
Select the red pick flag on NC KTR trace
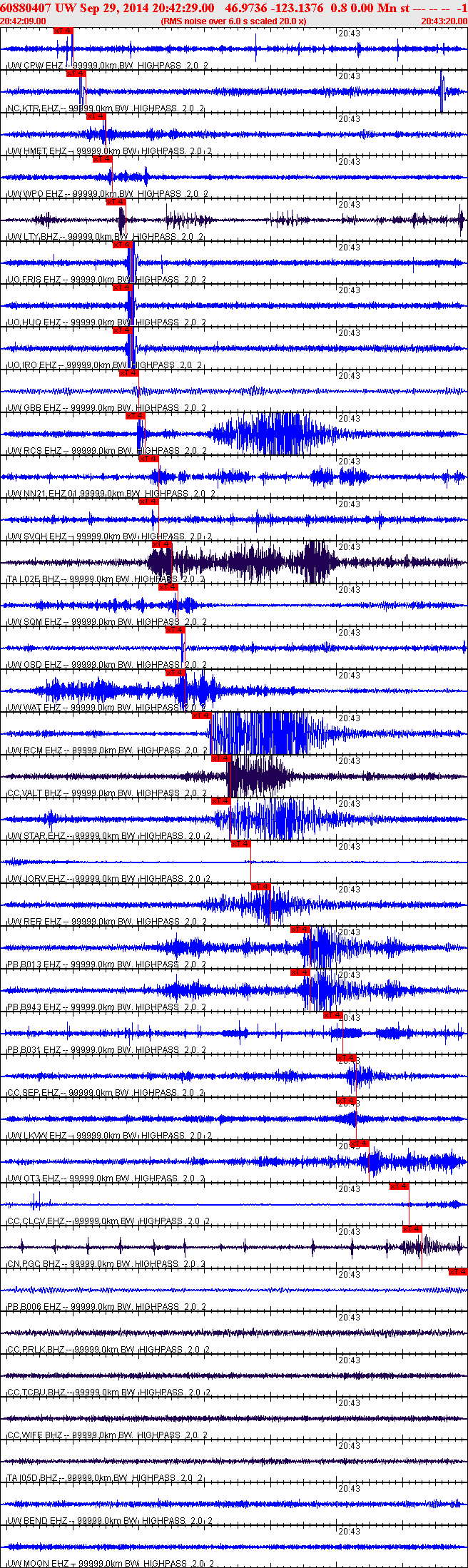(76, 73)
